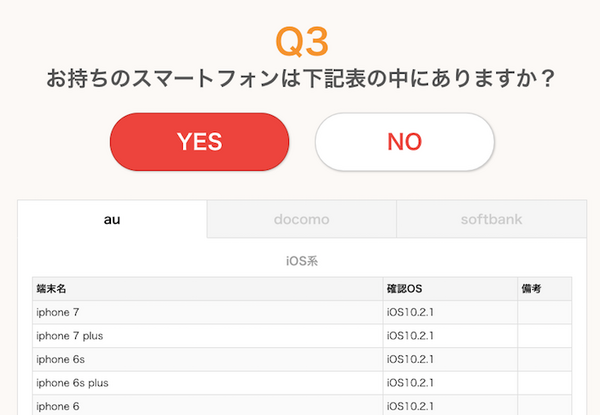Click the 備考 column header
This screenshot has height=415, width=600.
click(x=531, y=289)
